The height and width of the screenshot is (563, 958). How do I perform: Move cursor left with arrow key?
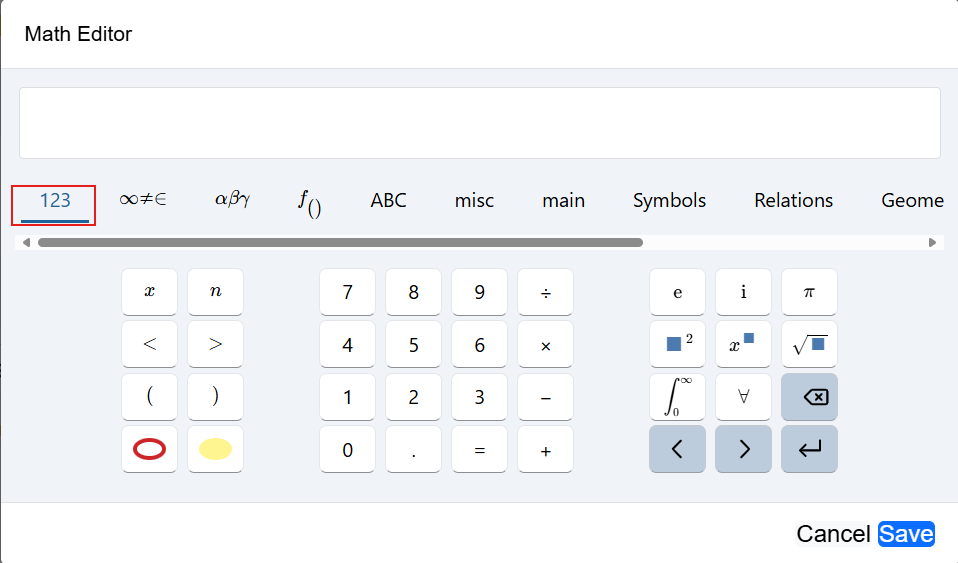677,449
